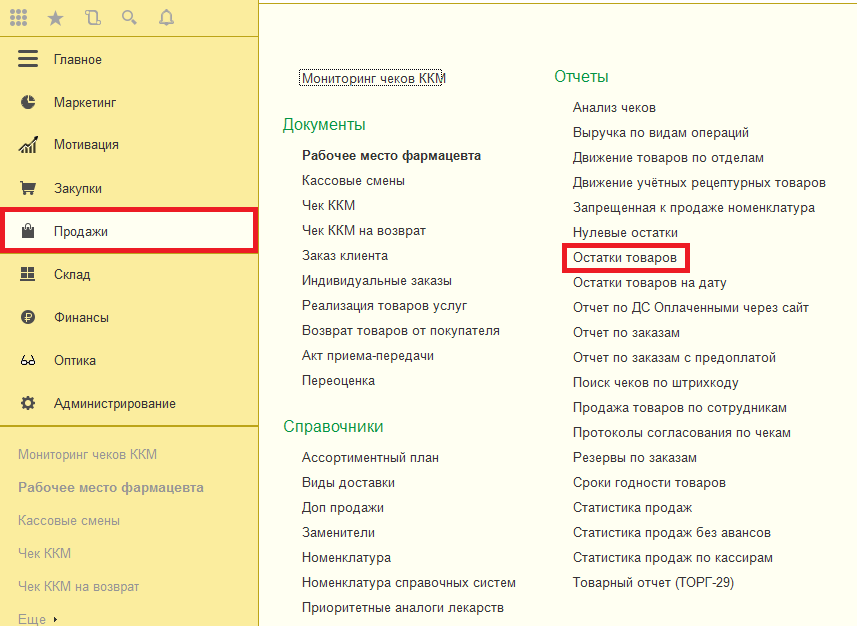The height and width of the screenshot is (626, 857).
Task: Open recent 'Кассовые смены' in sidebar
Action: (x=69, y=520)
